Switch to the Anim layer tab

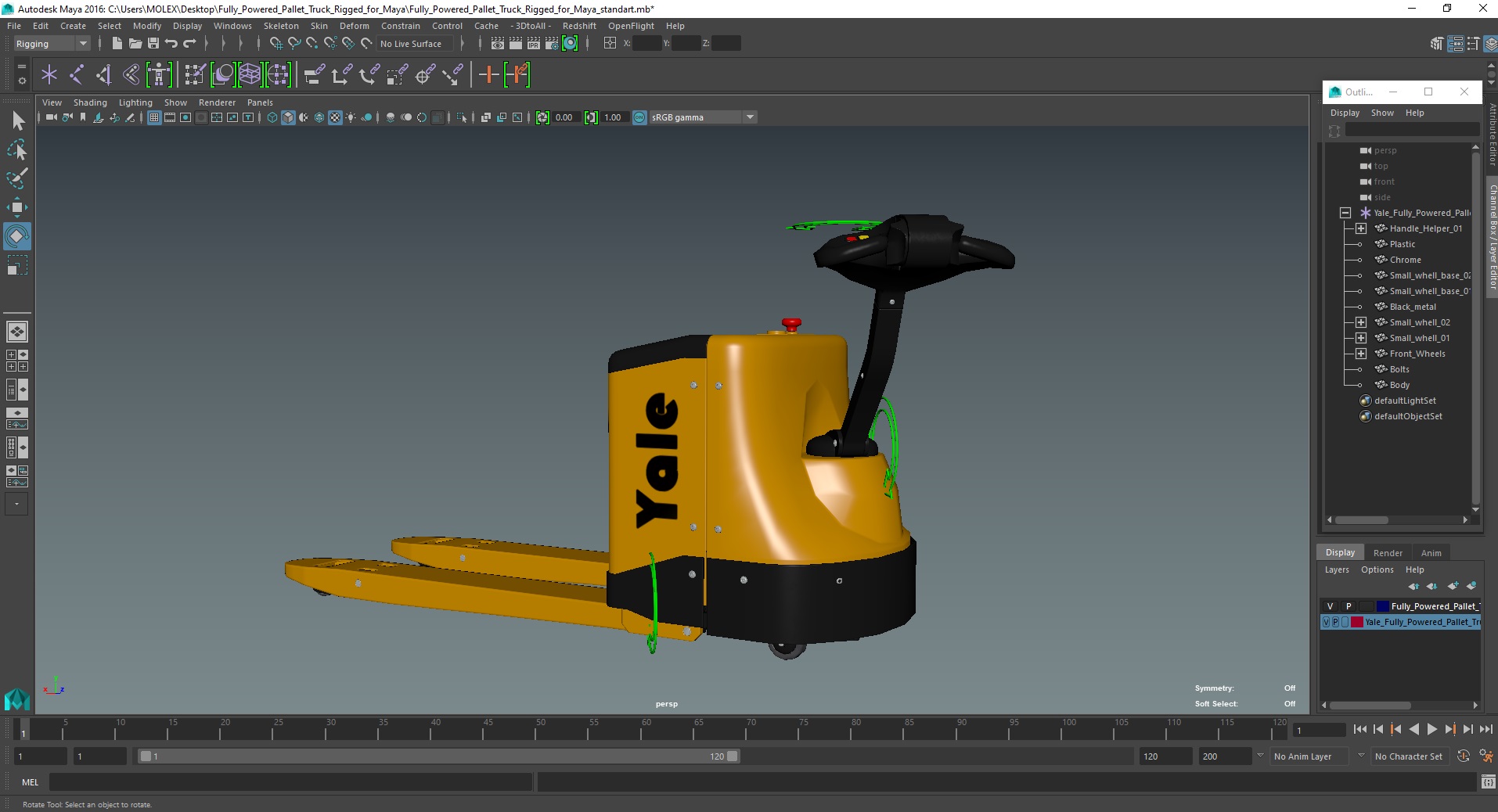click(x=1431, y=553)
